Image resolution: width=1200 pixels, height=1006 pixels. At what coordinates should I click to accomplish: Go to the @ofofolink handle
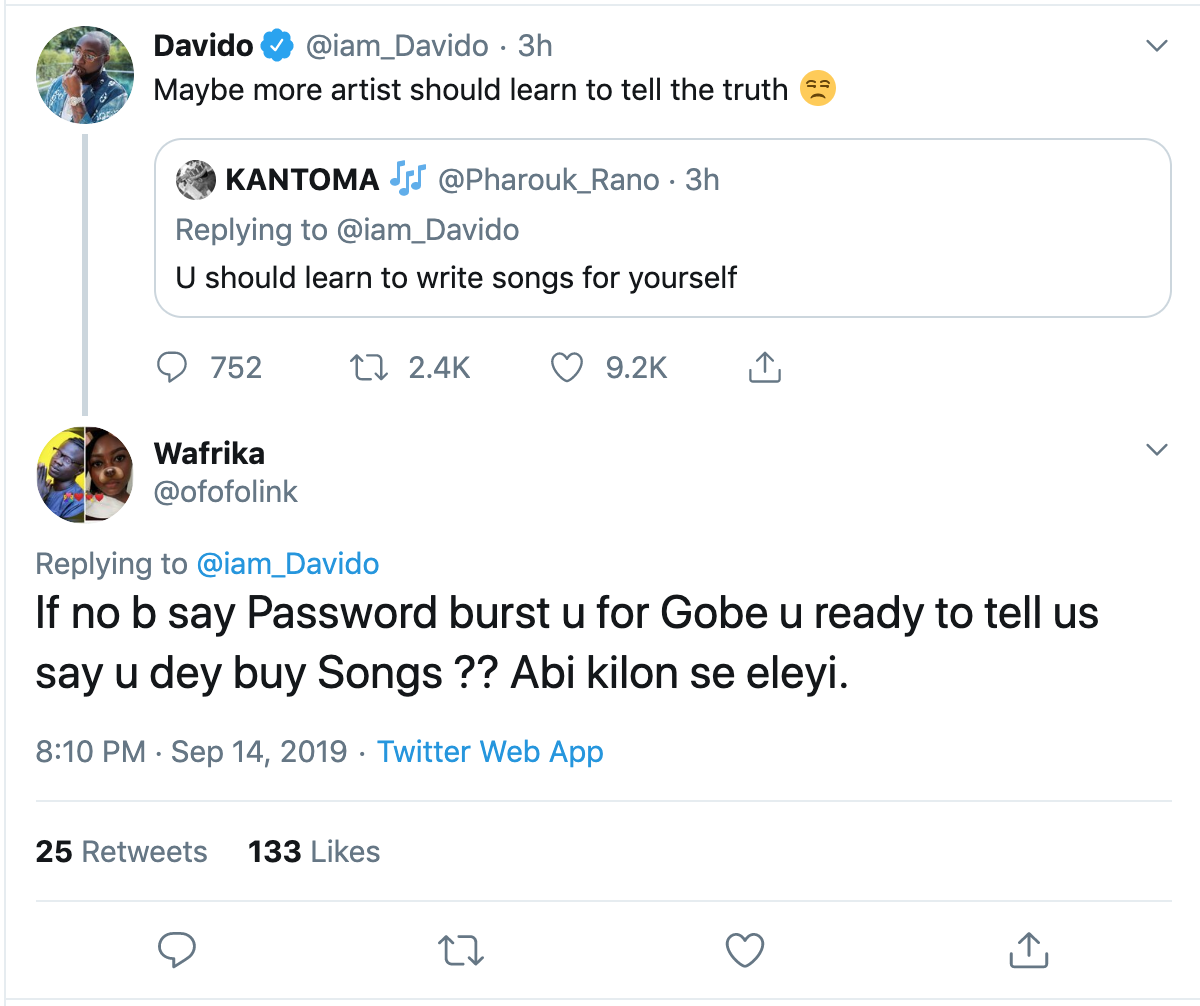[x=226, y=492]
